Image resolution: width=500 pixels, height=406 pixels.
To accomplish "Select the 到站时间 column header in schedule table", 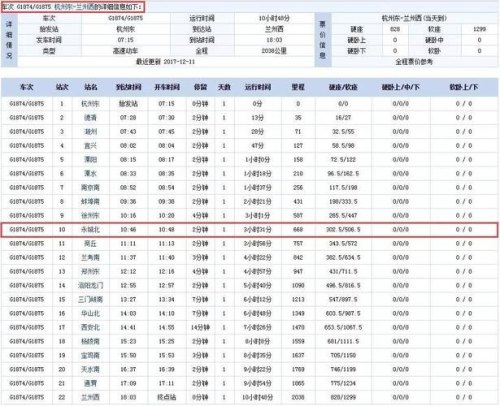I will (129, 87).
